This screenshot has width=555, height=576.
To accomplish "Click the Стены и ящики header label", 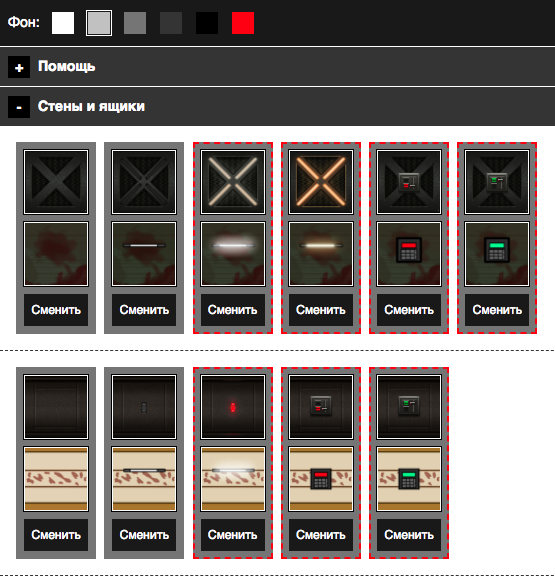I will click(91, 106).
